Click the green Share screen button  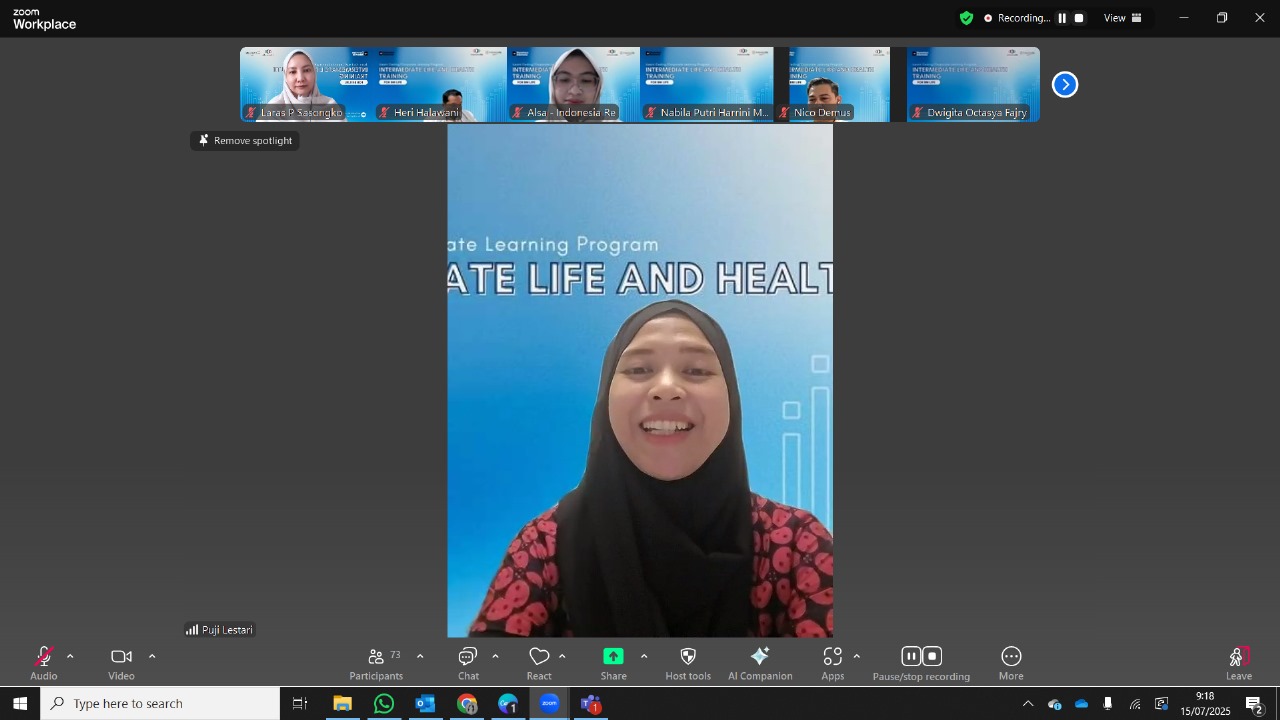coord(613,657)
